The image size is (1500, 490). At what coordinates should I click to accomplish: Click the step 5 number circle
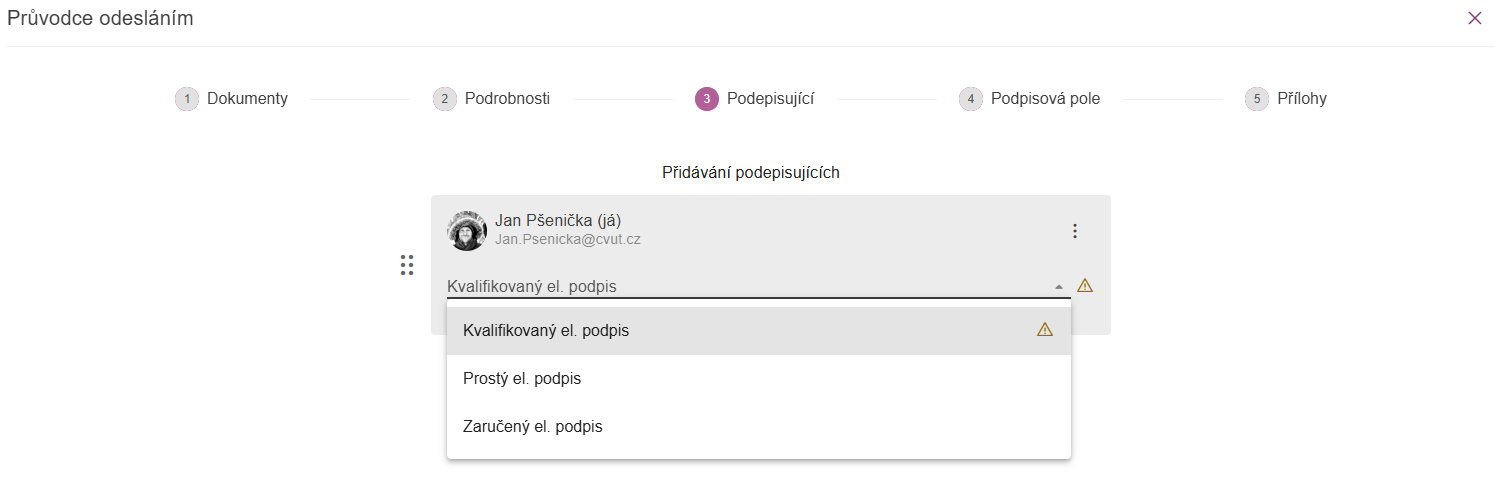[x=1256, y=99]
